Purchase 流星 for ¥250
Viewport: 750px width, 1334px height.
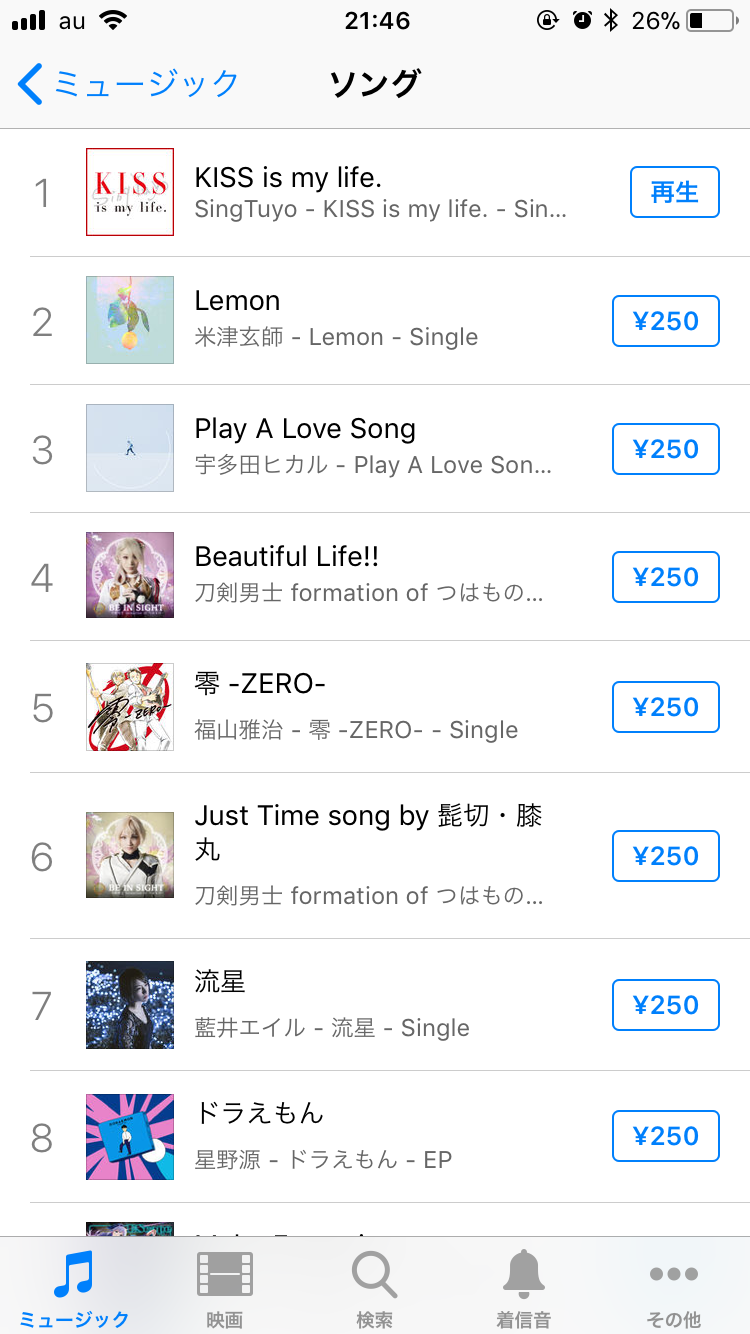tap(665, 1005)
